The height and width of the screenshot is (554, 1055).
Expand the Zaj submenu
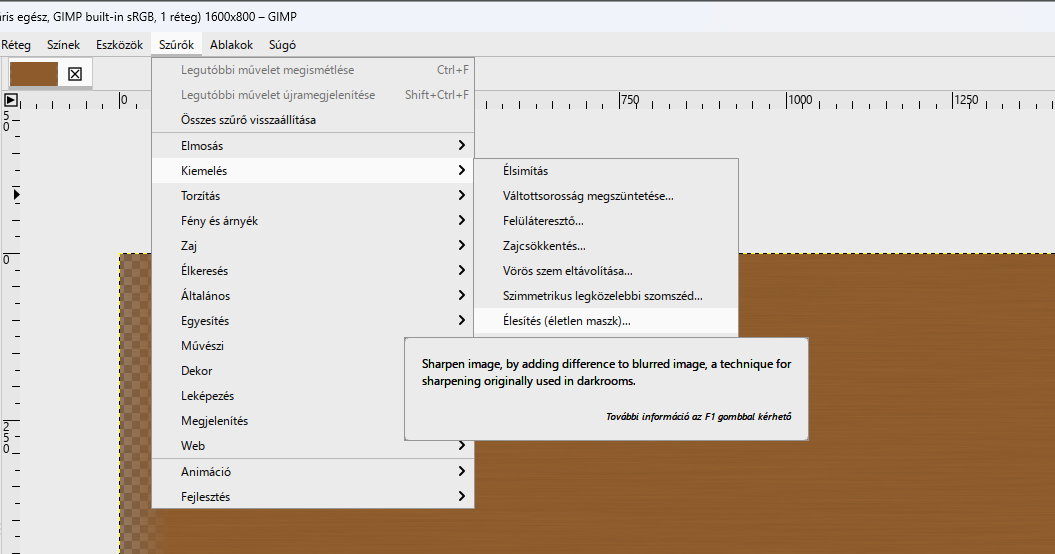[x=313, y=245]
